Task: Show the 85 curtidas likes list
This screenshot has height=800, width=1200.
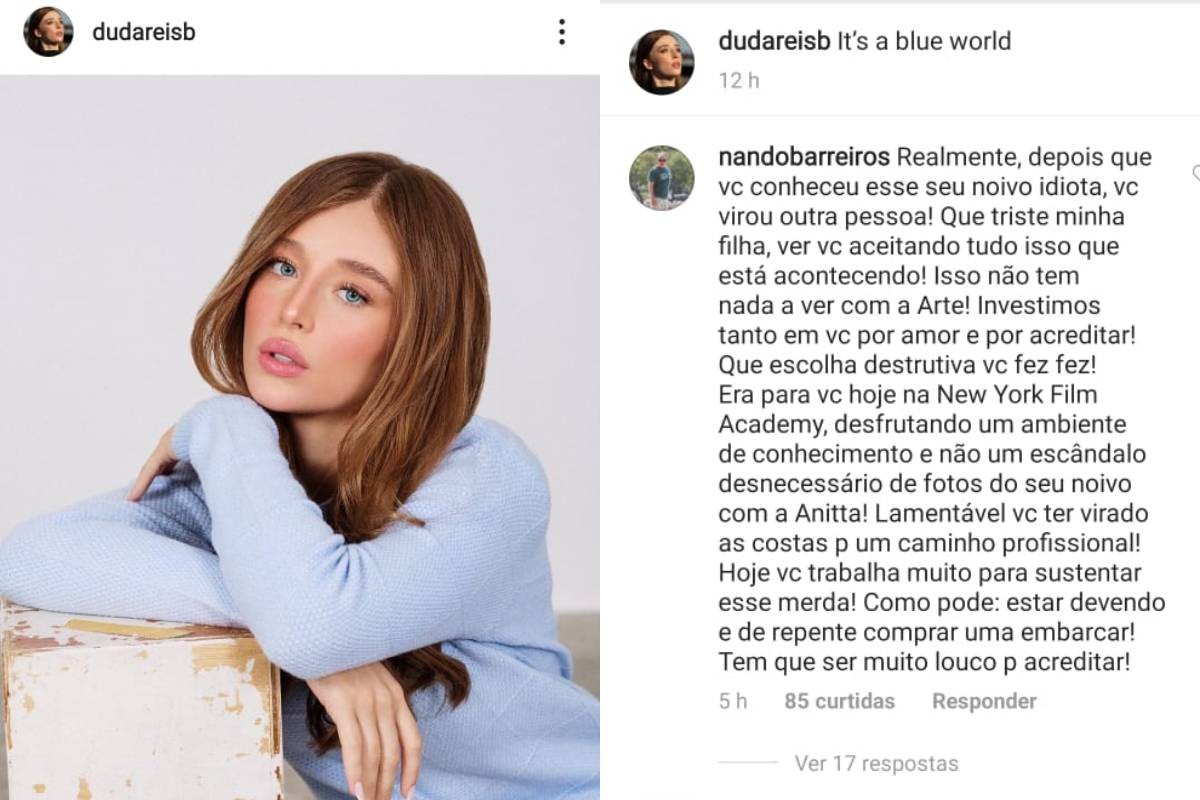Action: (x=839, y=701)
